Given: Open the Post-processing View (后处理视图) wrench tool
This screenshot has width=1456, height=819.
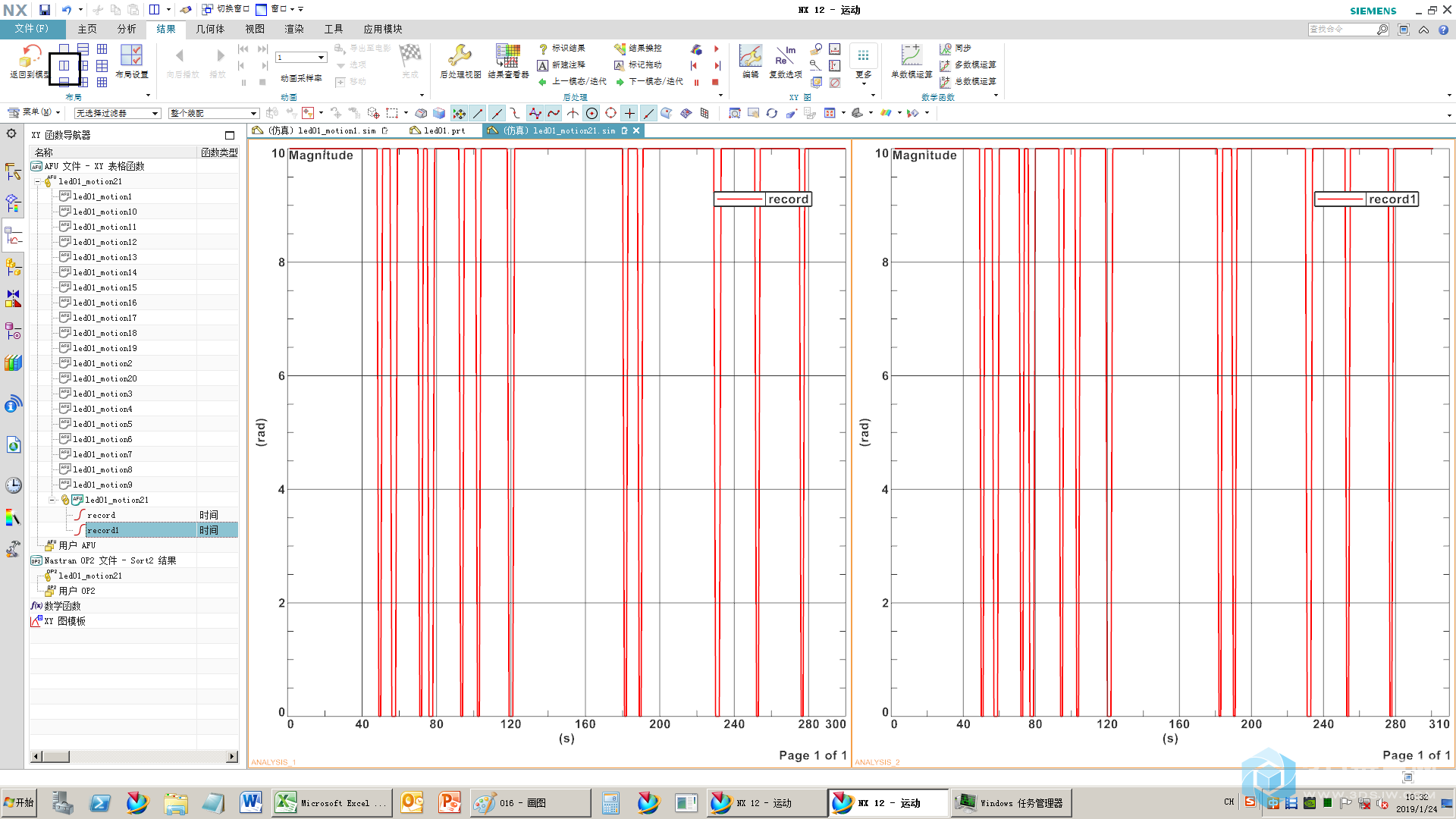Looking at the screenshot, I should click(460, 61).
